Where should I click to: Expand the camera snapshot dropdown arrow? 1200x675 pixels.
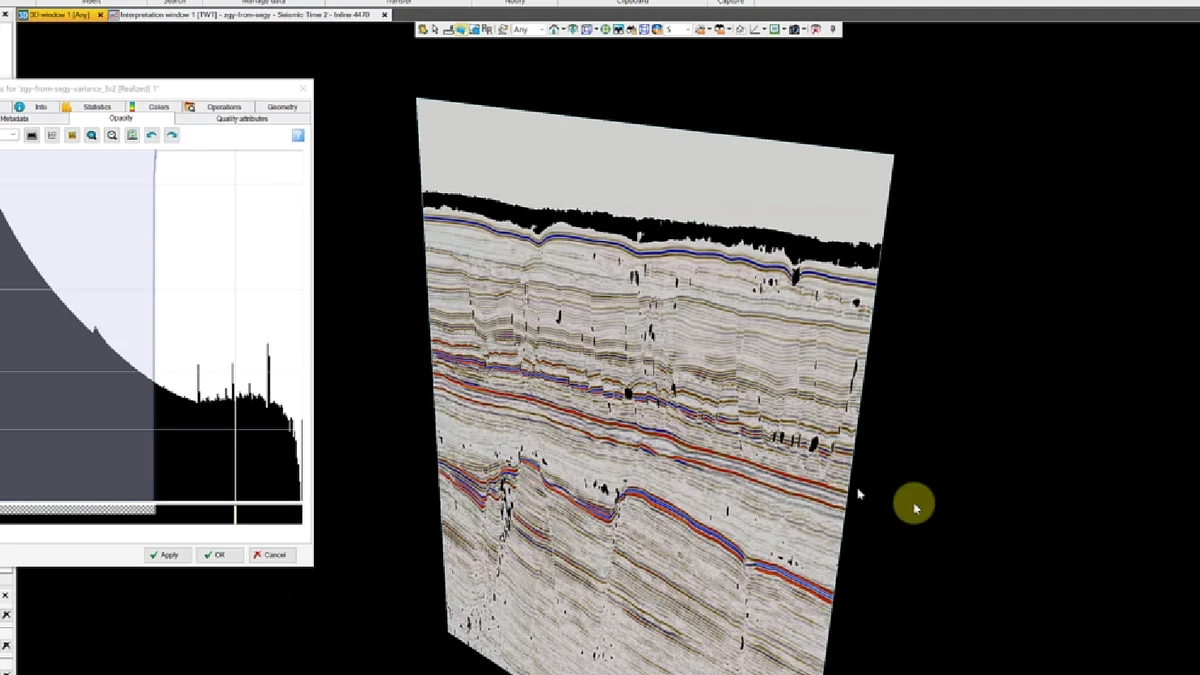tap(804, 30)
